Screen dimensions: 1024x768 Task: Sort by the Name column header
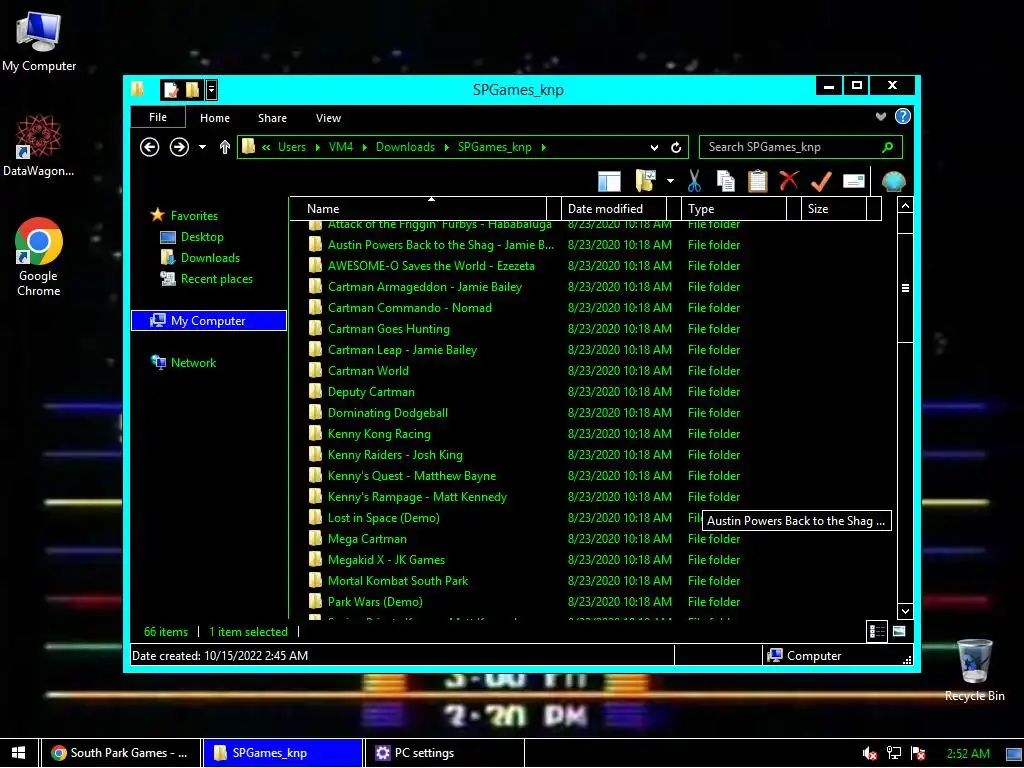click(418, 209)
